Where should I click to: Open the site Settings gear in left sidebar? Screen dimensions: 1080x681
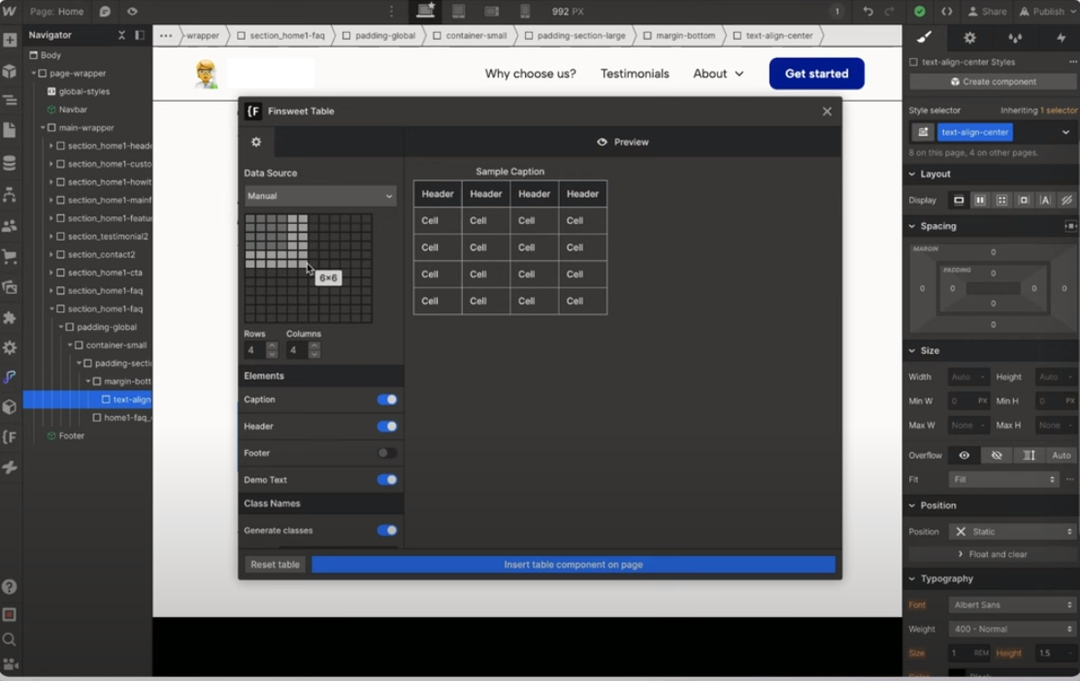click(x=10, y=347)
